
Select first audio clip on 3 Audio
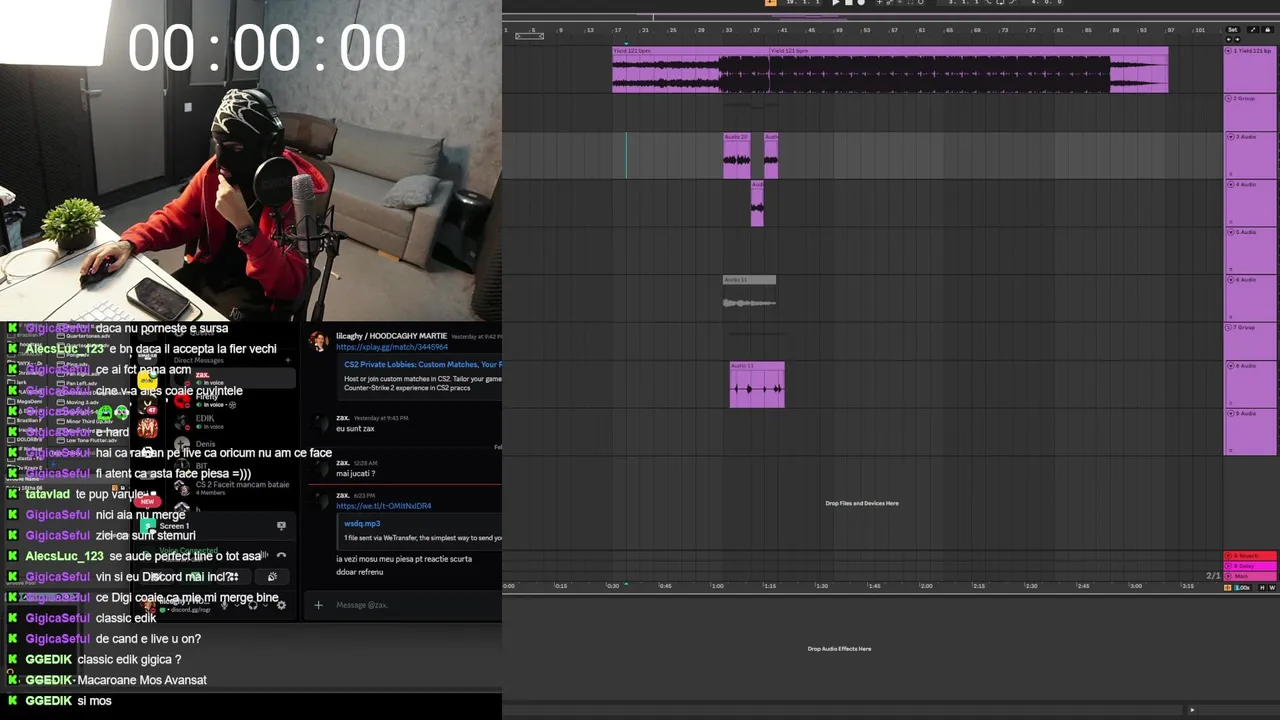point(737,156)
